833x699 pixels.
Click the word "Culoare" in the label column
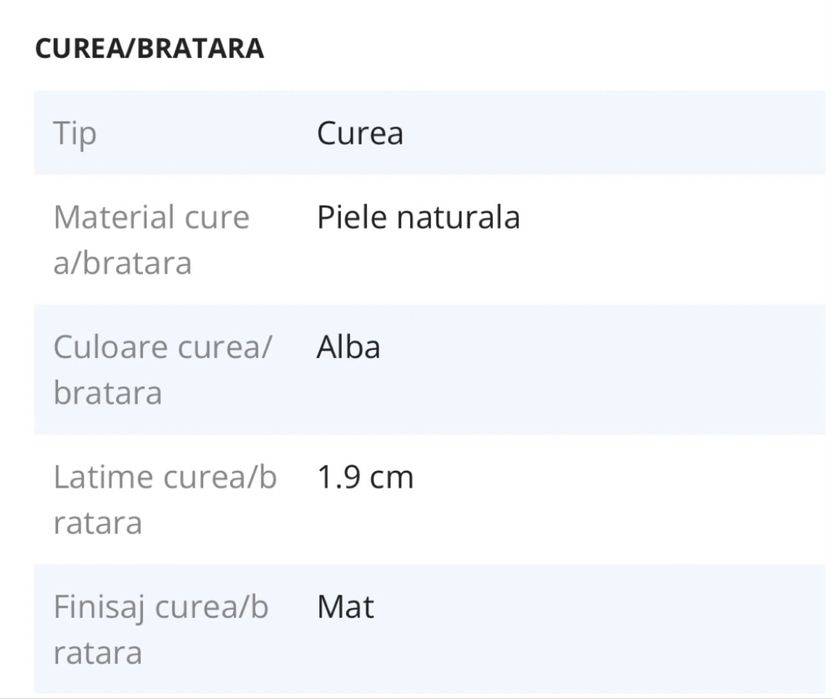click(110, 347)
